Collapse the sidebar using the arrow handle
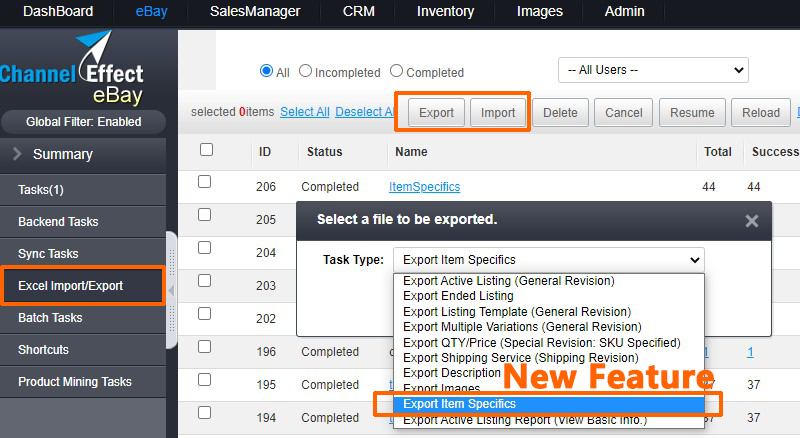 click(171, 290)
